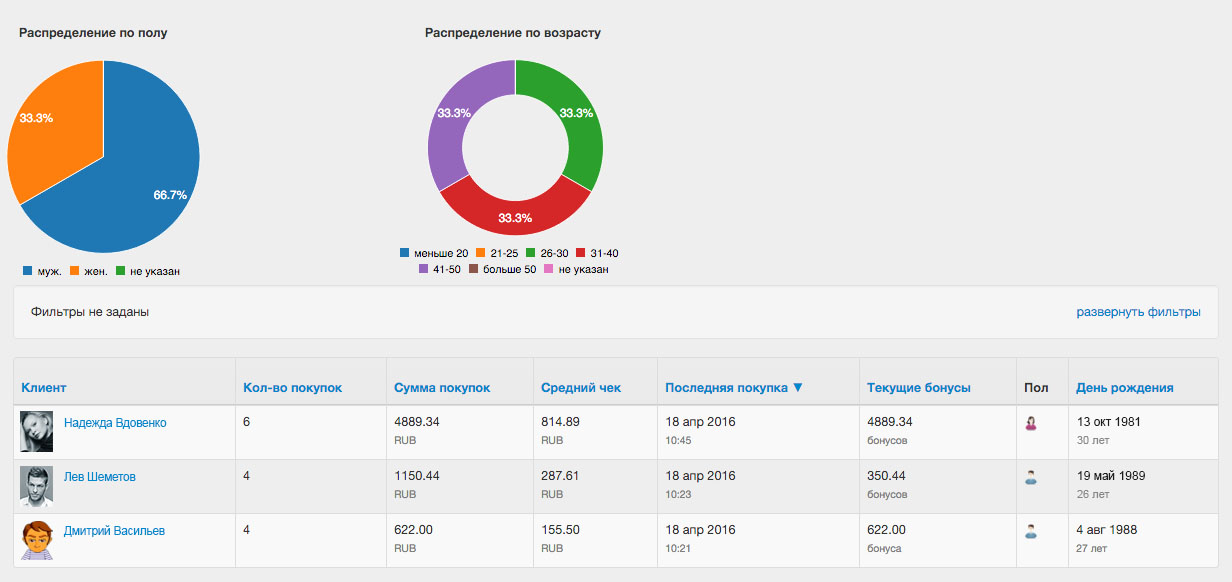Viewport: 1232px width, 582px height.
Task: Click birthday 4 авг 1988
Action: [x=1107, y=530]
